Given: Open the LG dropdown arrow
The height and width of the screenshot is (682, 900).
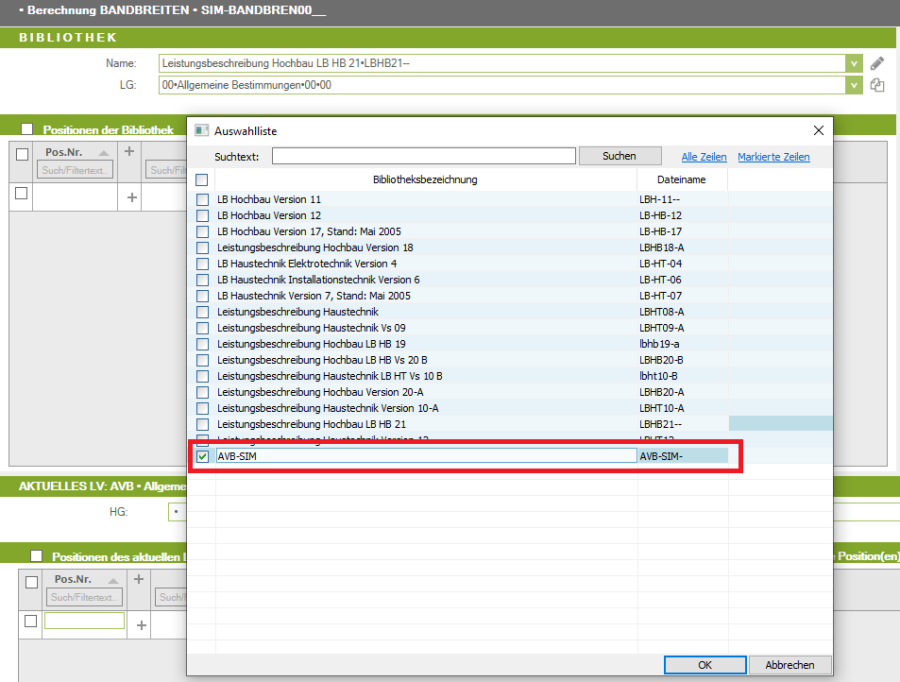Looking at the screenshot, I should click(853, 86).
